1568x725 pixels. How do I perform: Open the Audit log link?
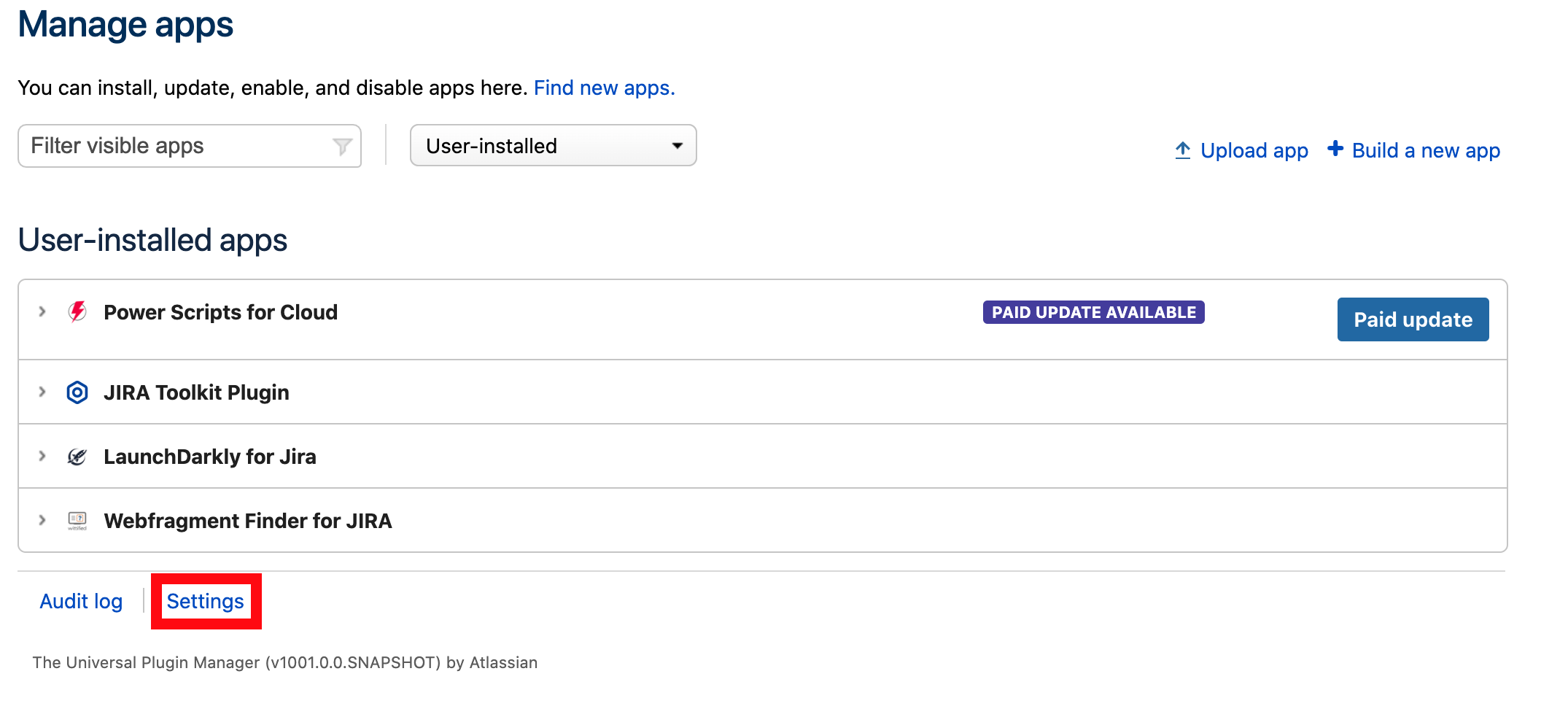(81, 601)
